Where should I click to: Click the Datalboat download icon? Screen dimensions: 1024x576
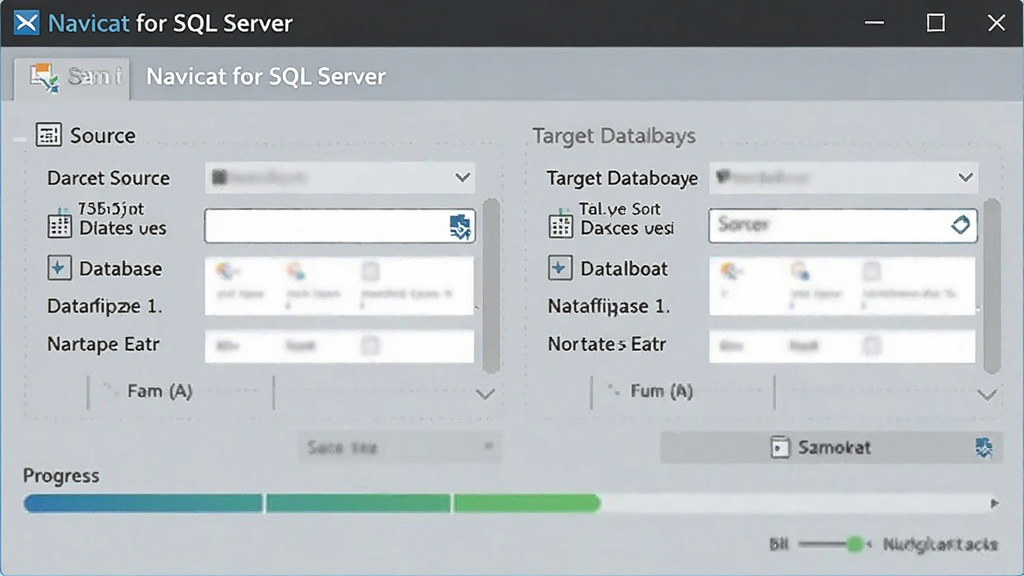point(560,268)
